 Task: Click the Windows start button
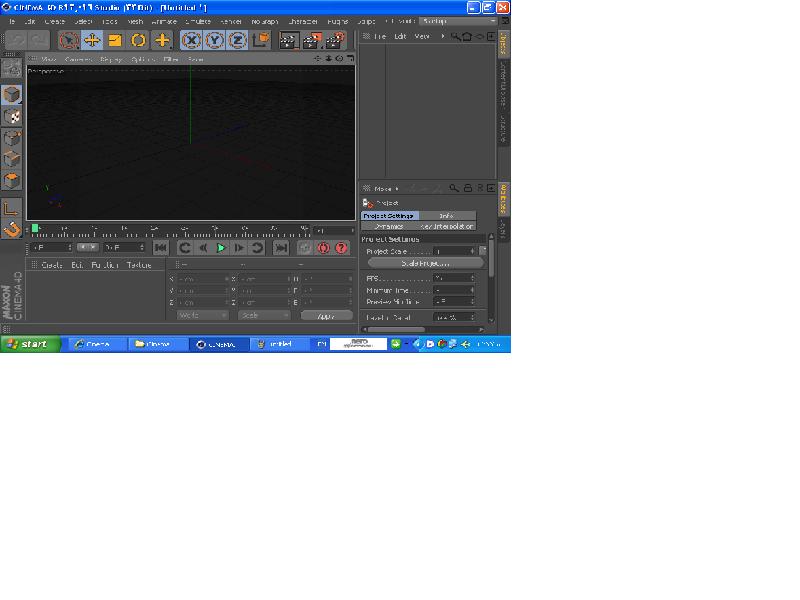(x=30, y=344)
